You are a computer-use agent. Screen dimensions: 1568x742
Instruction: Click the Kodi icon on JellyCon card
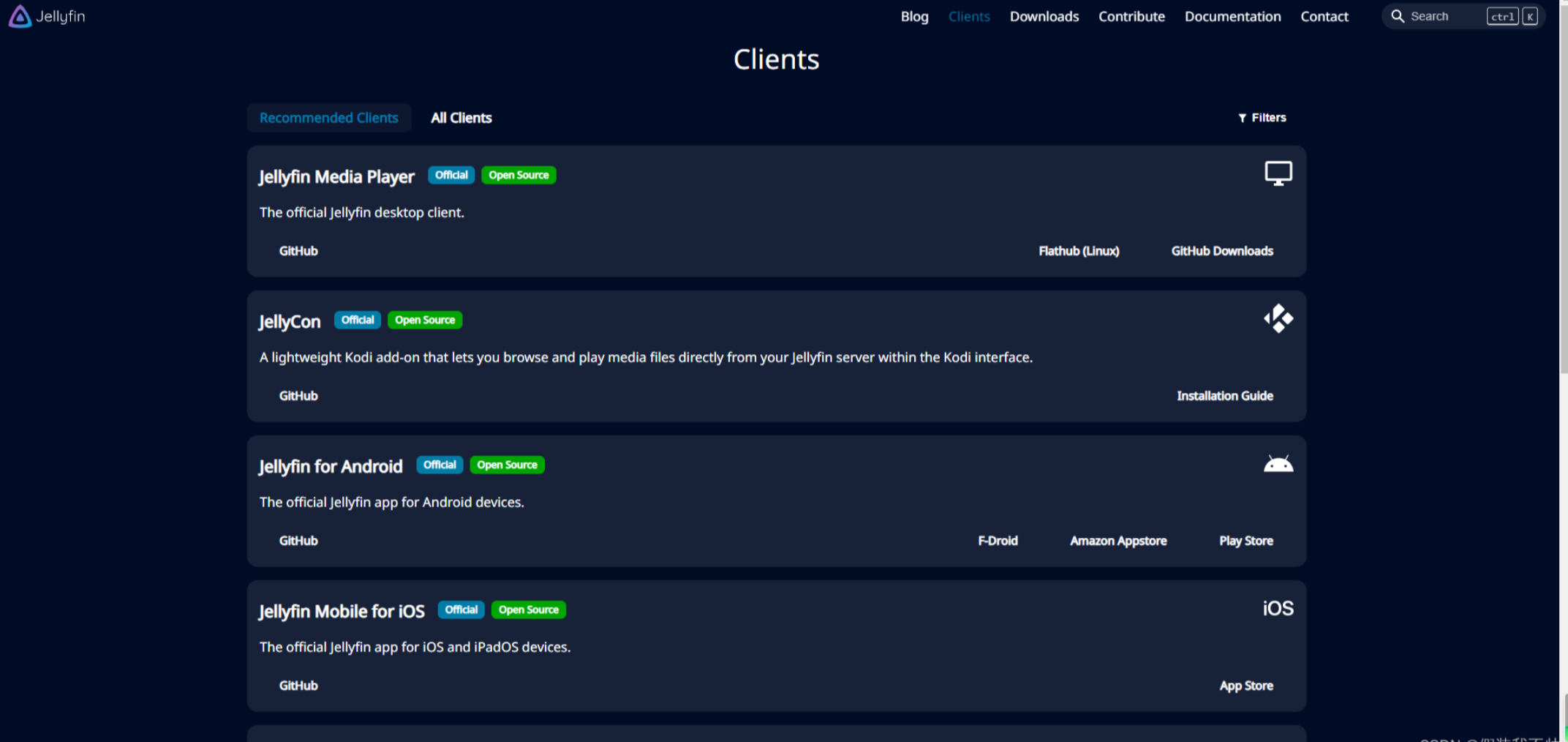[x=1278, y=318]
